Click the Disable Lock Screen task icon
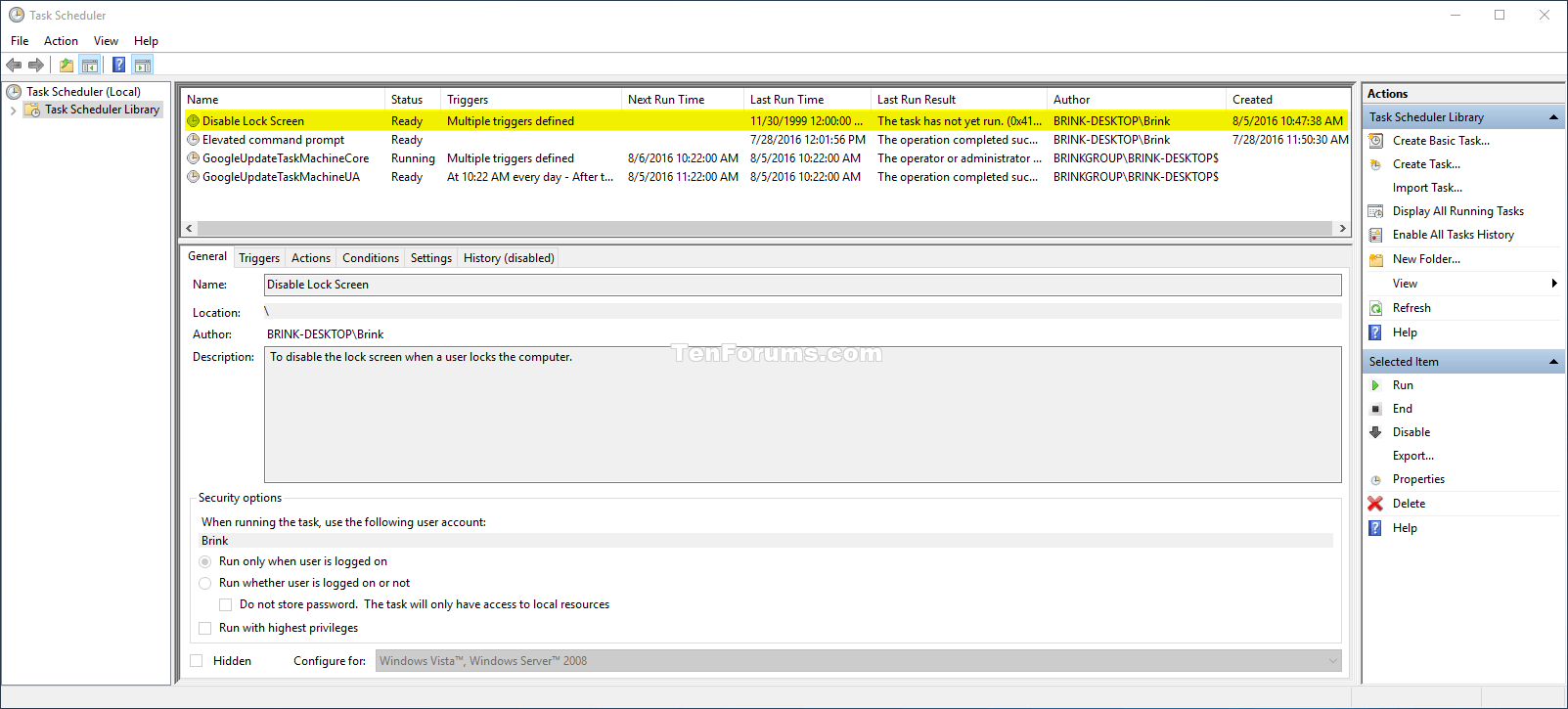1568x709 pixels. (194, 121)
